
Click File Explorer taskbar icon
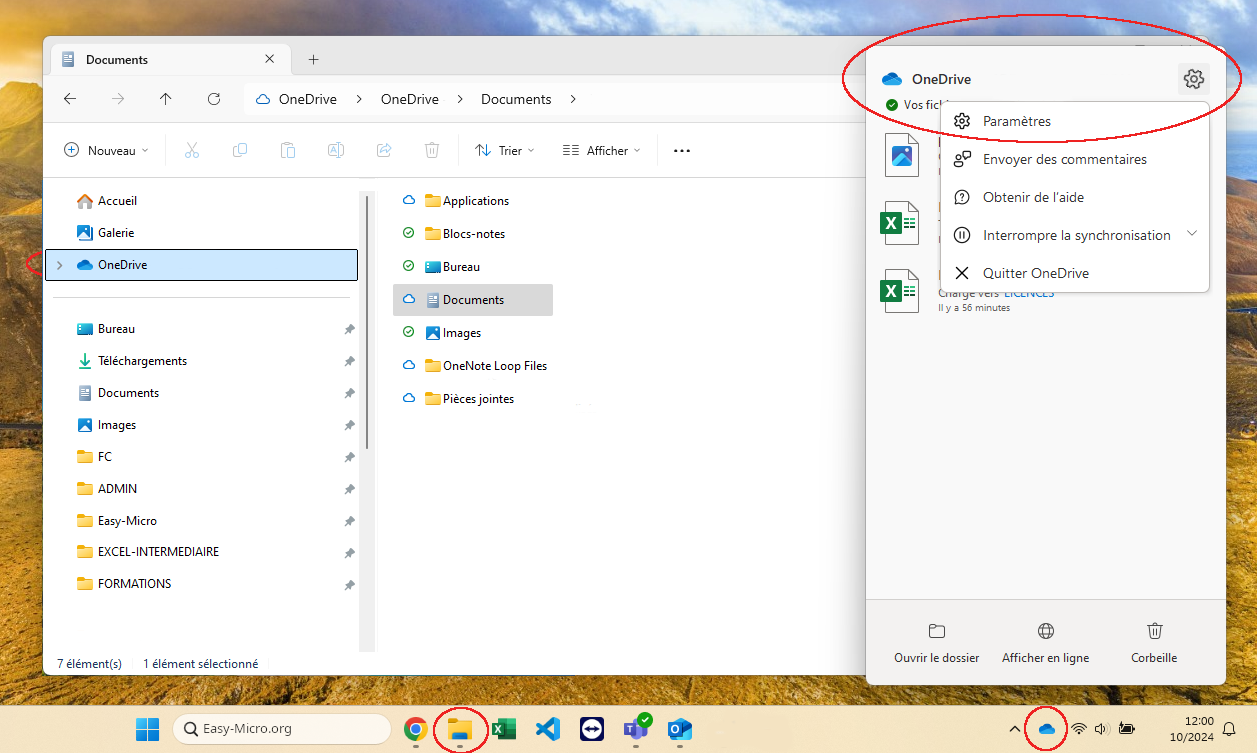(460, 729)
